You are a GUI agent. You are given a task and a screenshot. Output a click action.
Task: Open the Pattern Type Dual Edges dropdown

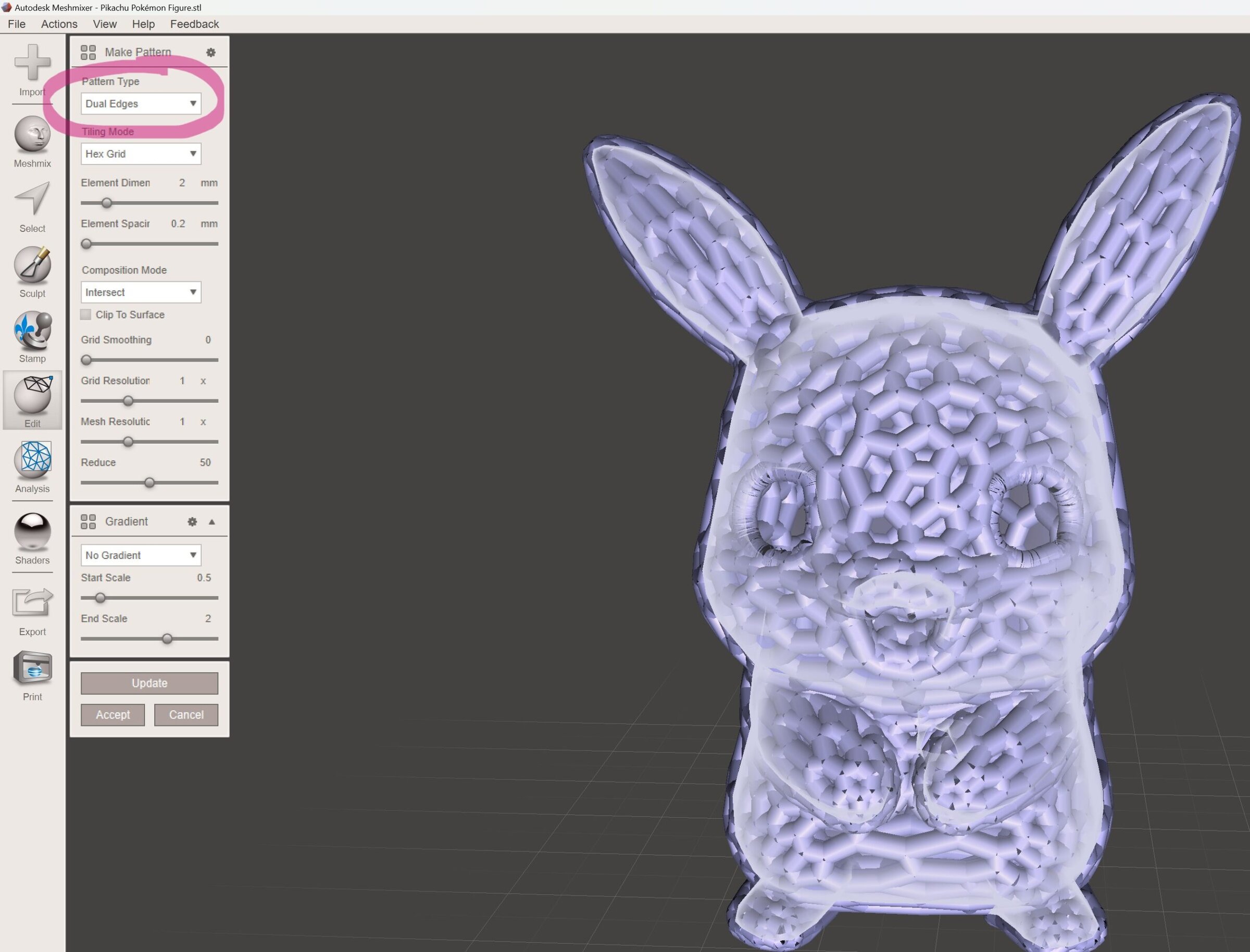(x=141, y=104)
